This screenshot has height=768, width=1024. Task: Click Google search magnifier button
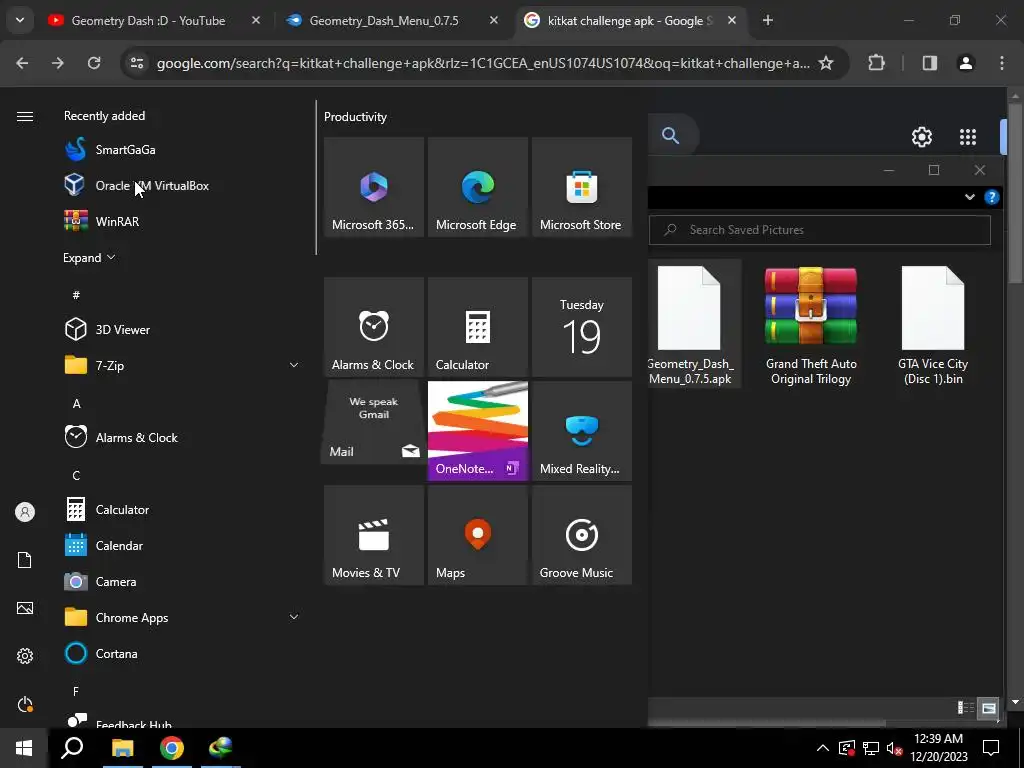(671, 136)
